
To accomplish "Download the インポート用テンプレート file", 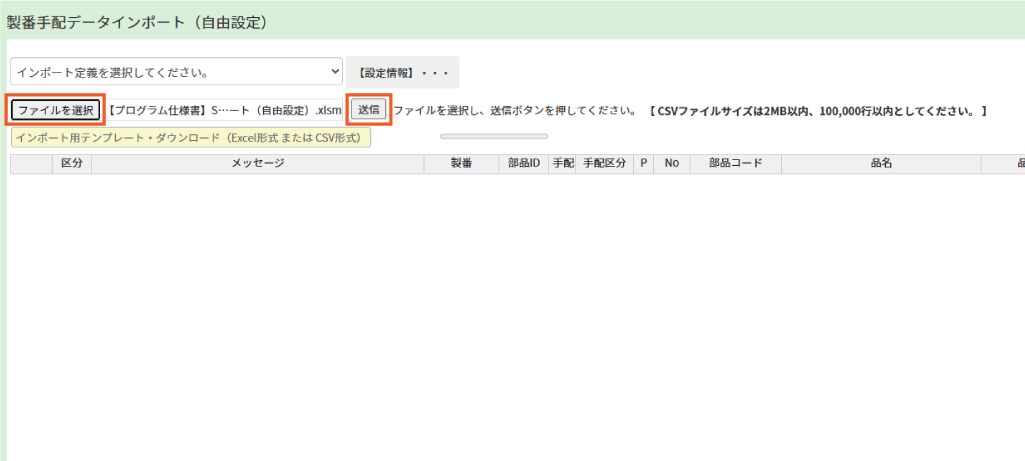I will [x=191, y=138].
